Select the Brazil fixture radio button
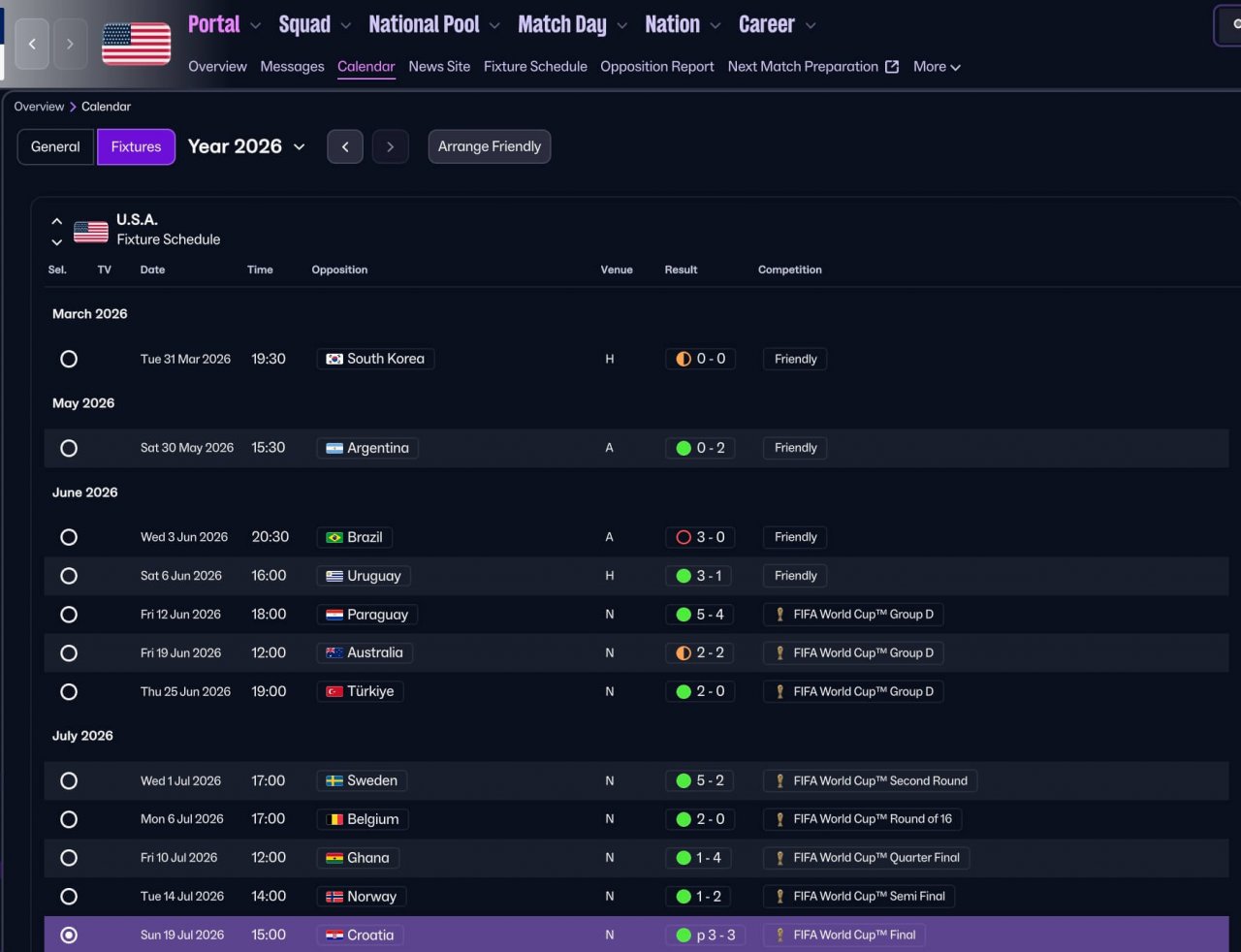Viewport: 1241px width, 952px height. (69, 537)
